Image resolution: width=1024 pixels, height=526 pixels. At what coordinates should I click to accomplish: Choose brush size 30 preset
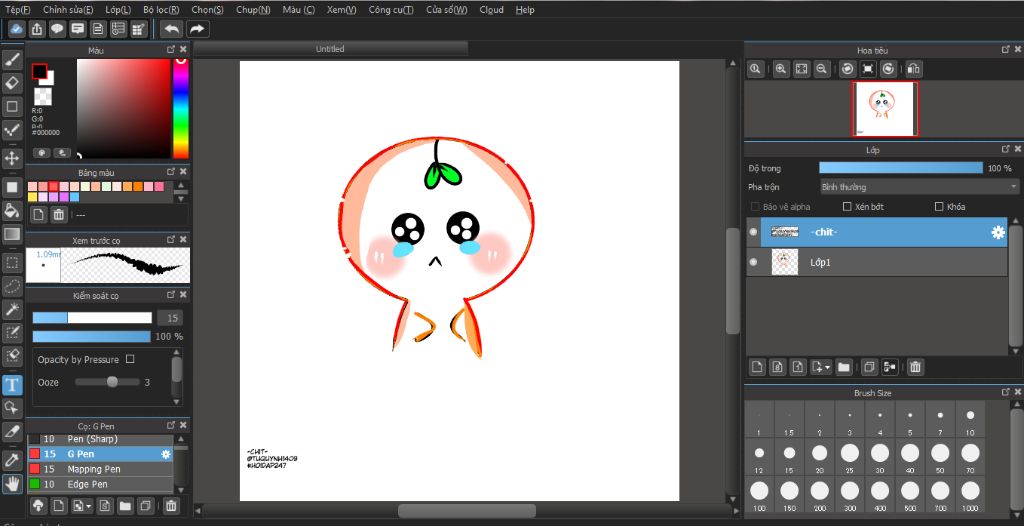(x=880, y=457)
